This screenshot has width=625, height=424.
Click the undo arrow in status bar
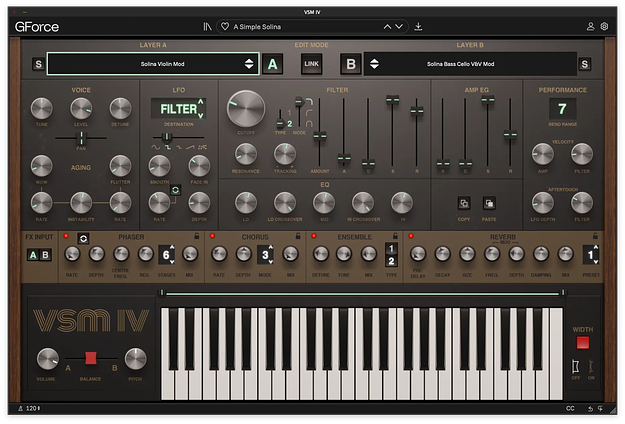point(590,408)
